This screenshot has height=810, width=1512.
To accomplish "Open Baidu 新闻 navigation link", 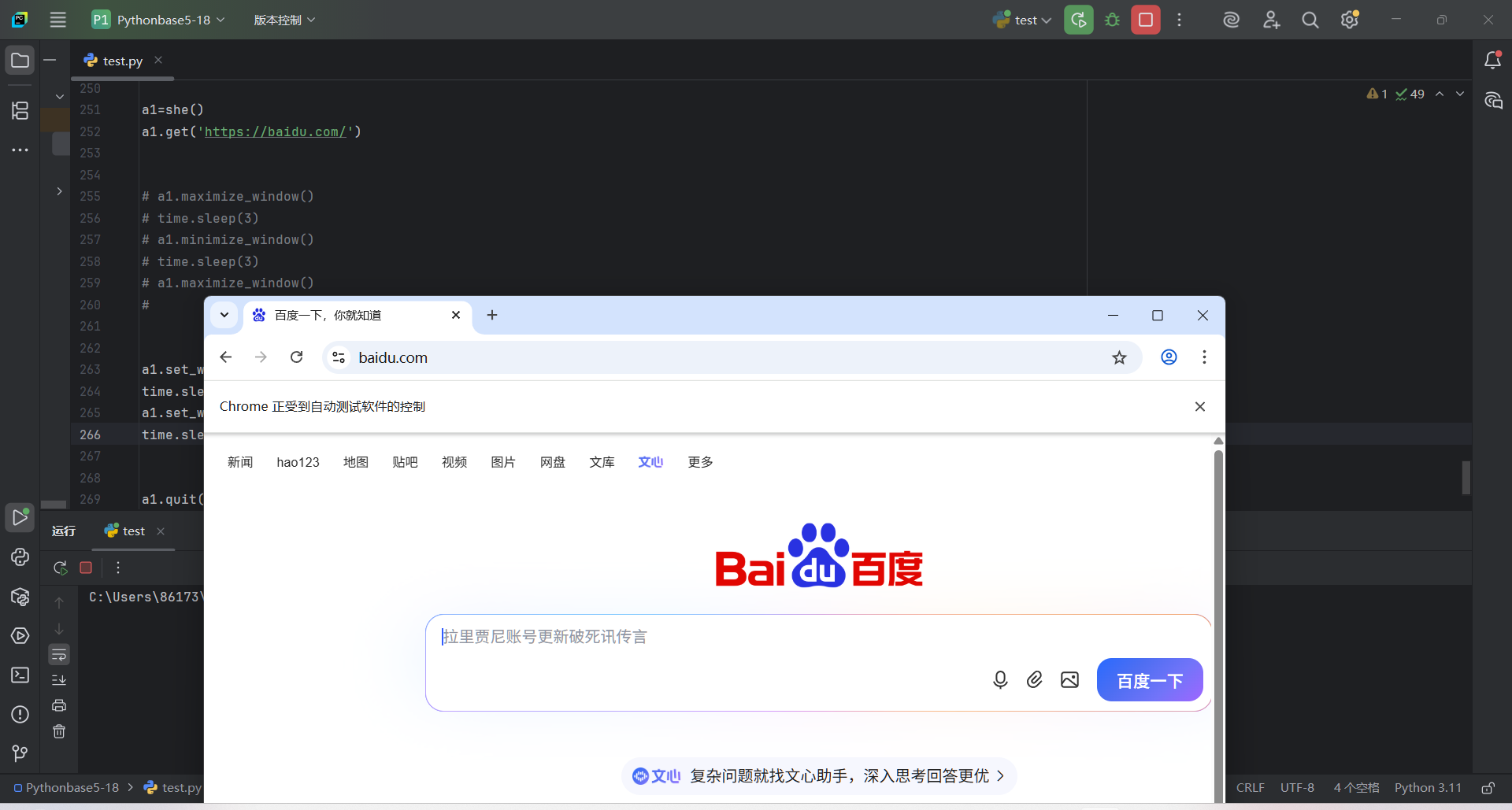I will pyautogui.click(x=240, y=462).
